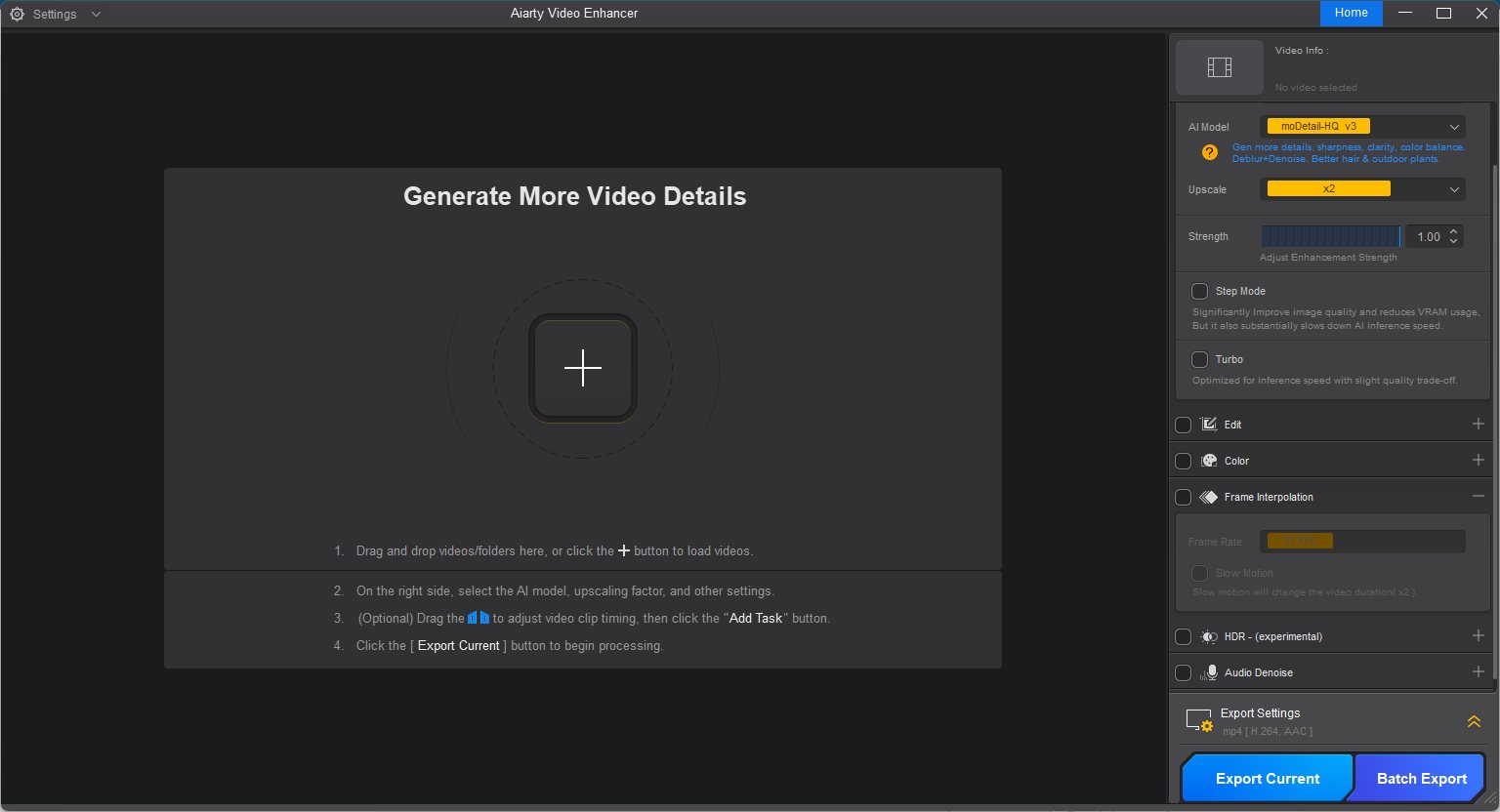Viewport: 1500px width, 812px height.
Task: Enable the Turbo checkbox
Action: [1199, 359]
